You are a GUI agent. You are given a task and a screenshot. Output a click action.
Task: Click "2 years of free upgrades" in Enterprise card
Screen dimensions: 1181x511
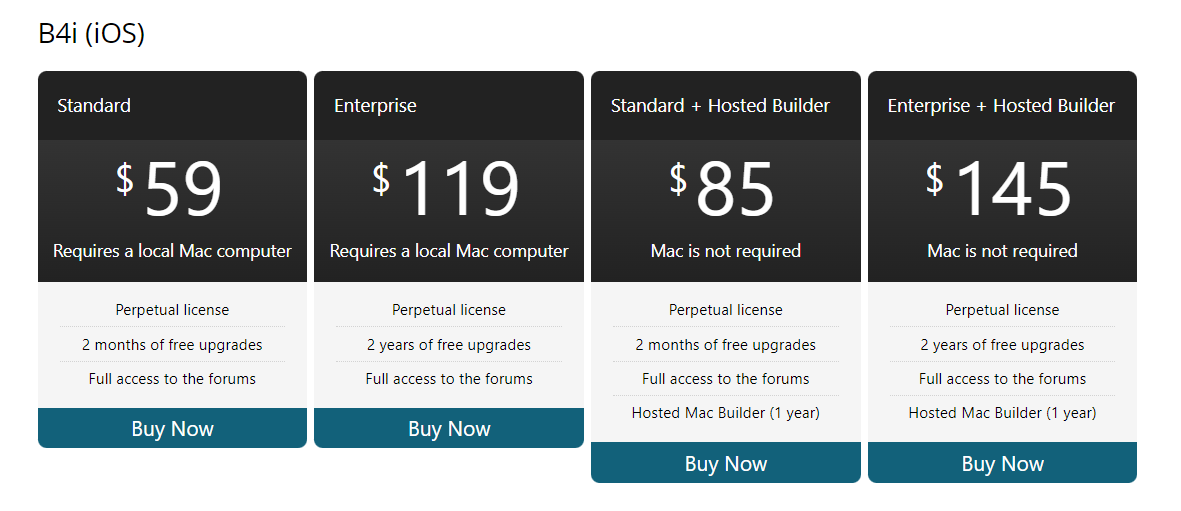[x=449, y=345]
